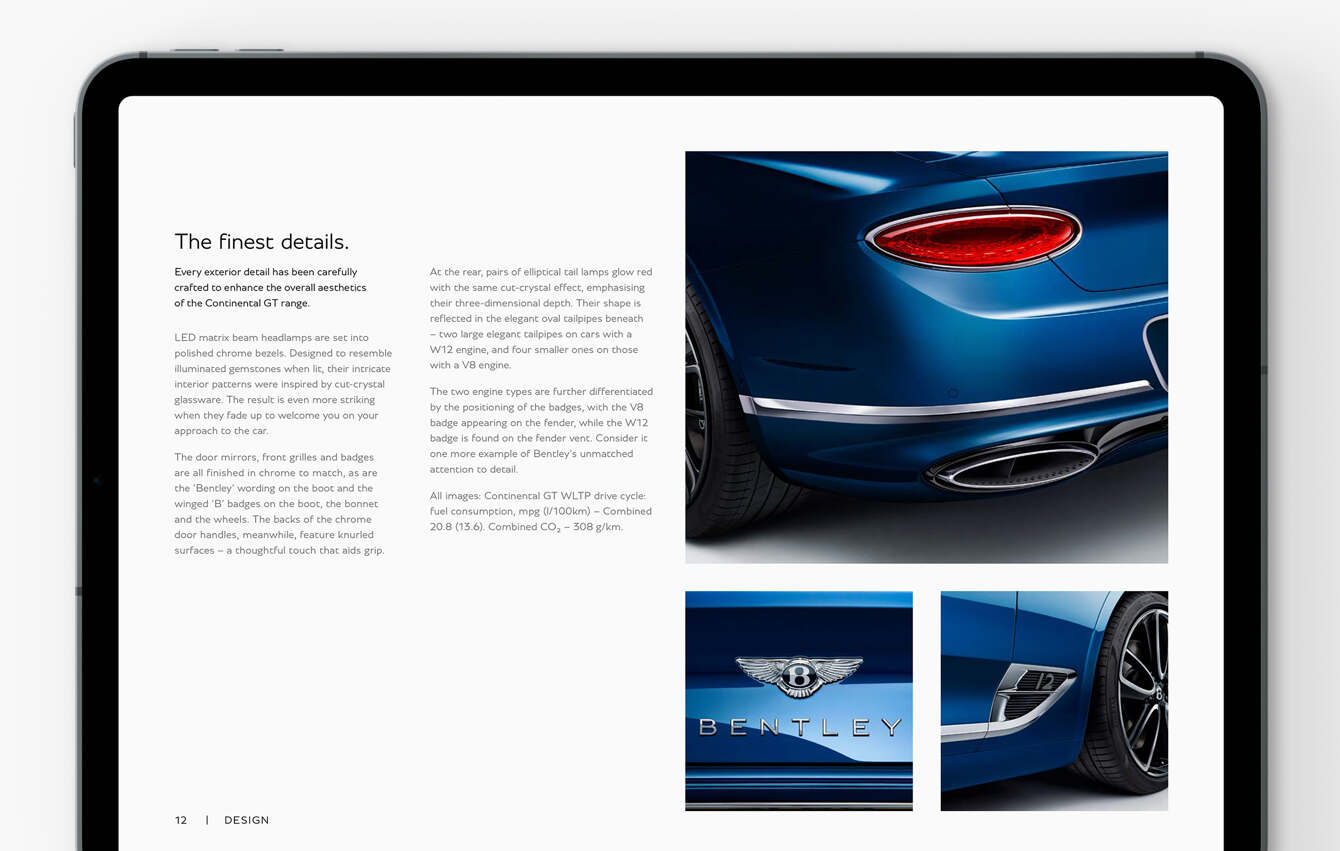
Task: Click the bold intro about exterior details
Action: [x=271, y=287]
